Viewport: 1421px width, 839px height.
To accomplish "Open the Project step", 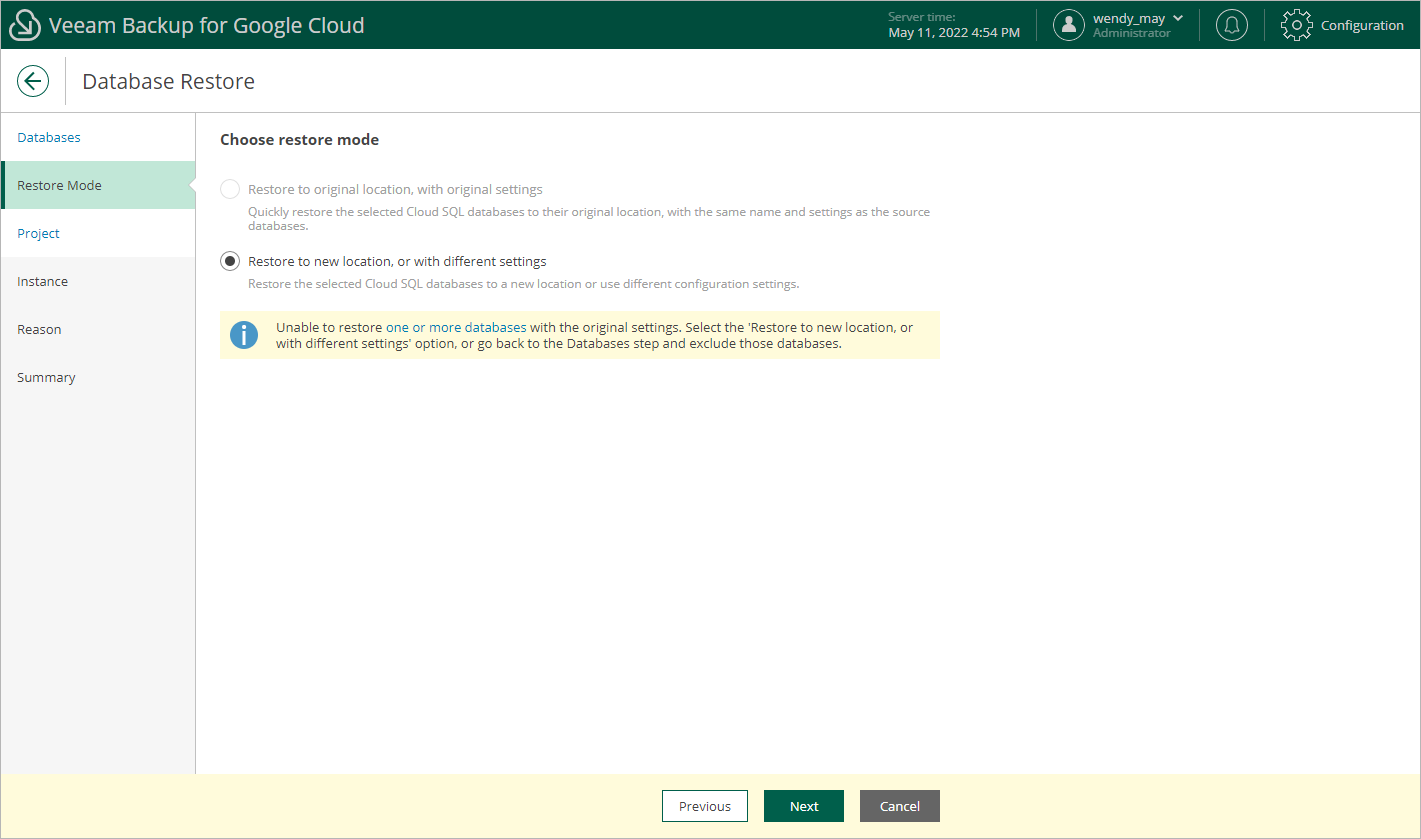I will click(x=98, y=233).
